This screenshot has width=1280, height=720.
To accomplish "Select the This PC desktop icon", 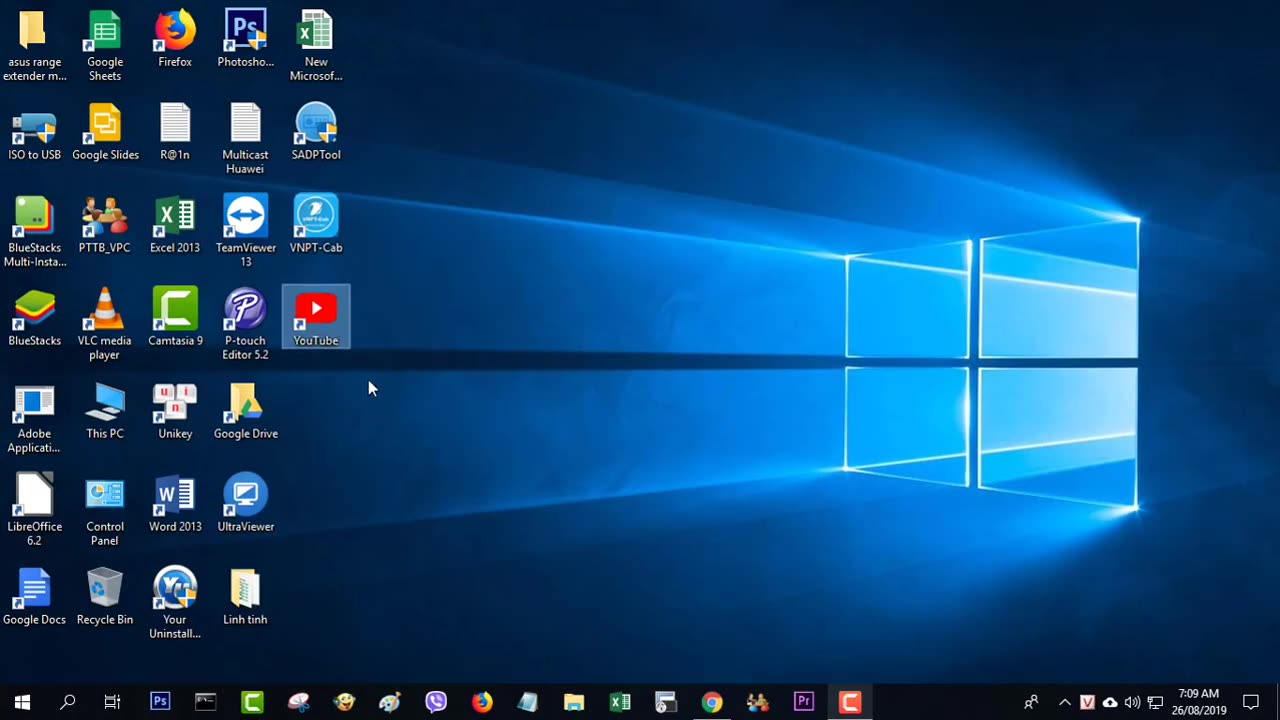I will (105, 412).
